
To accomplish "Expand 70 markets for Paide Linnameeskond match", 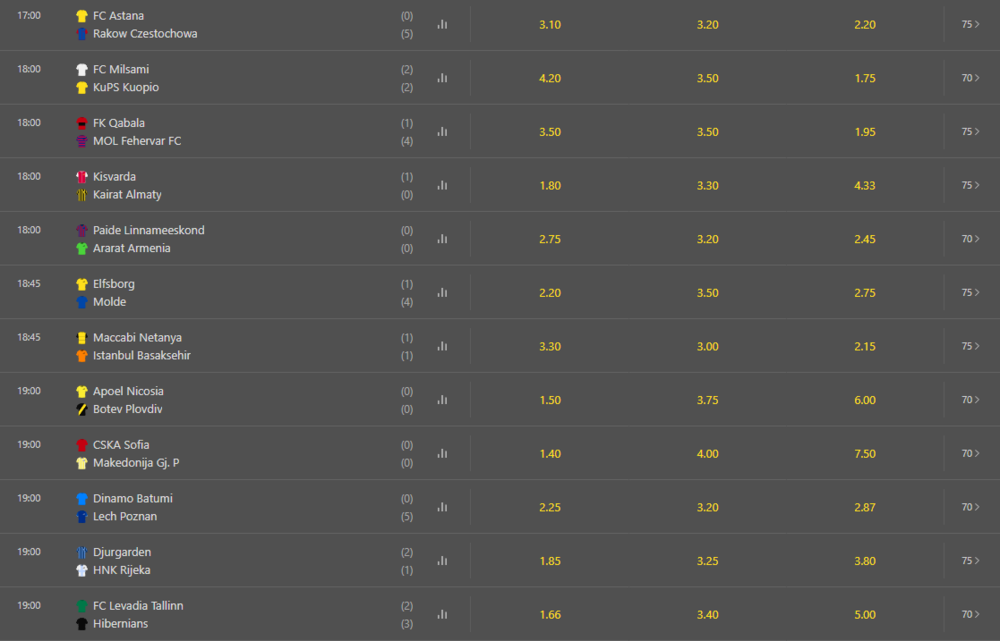I will [x=971, y=239].
